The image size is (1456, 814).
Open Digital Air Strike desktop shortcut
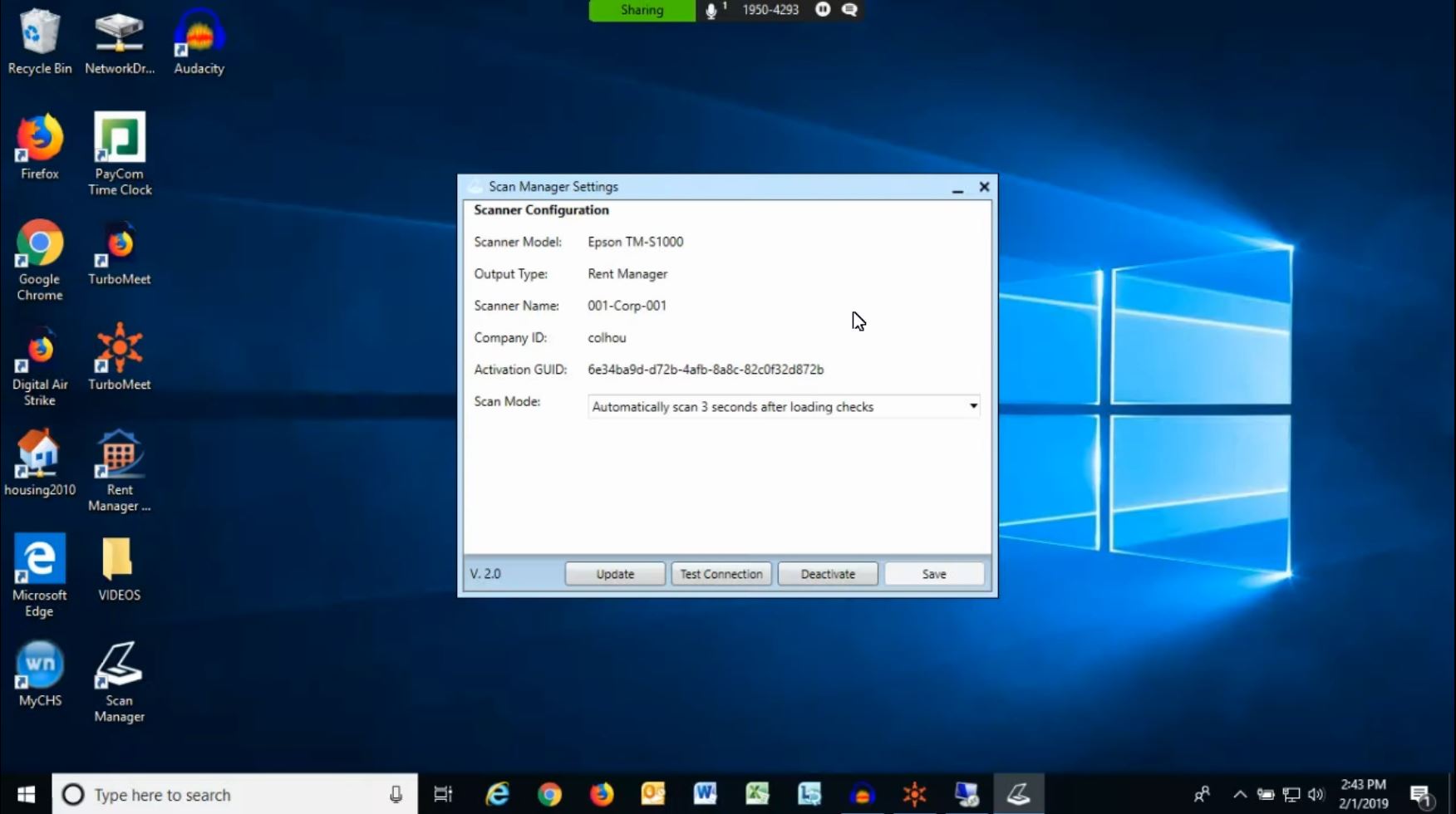[39, 365]
